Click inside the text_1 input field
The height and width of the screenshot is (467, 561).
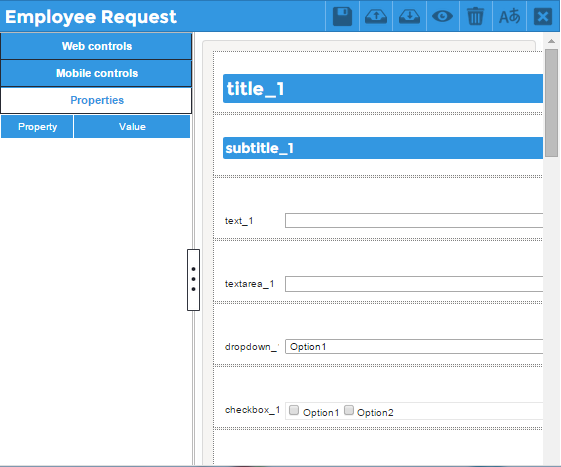414,220
